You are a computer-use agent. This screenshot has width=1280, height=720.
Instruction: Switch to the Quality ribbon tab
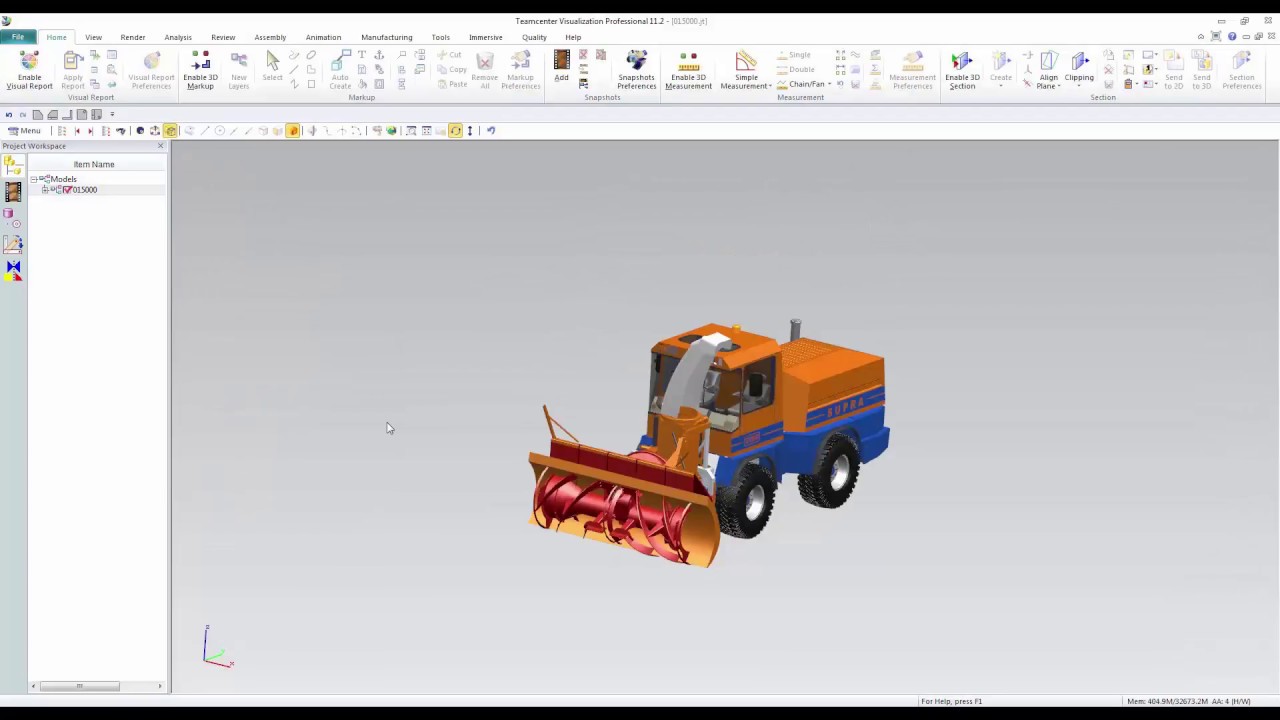(534, 37)
